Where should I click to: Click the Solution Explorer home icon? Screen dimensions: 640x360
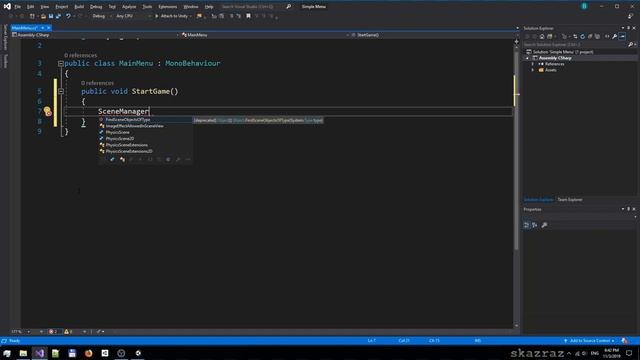(x=542, y=36)
